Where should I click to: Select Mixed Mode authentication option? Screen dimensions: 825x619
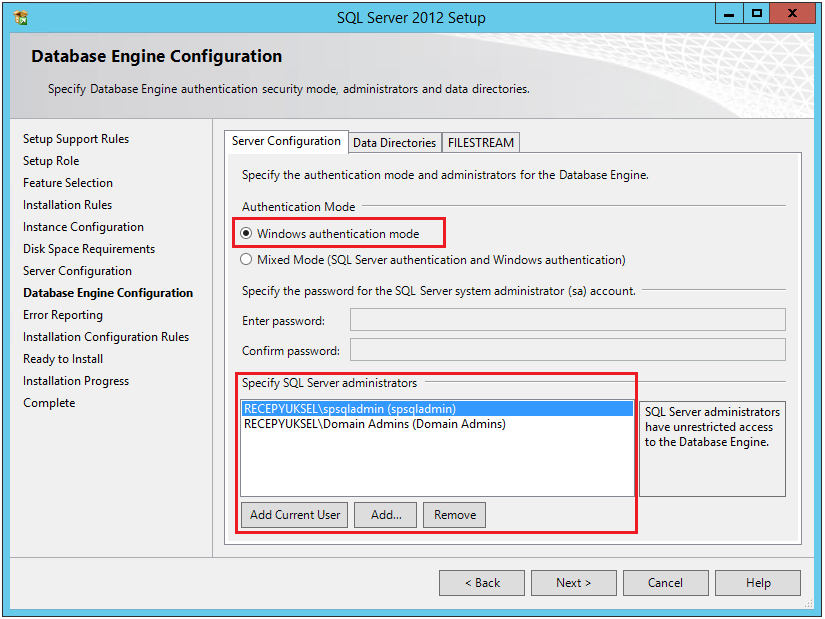(x=433, y=260)
